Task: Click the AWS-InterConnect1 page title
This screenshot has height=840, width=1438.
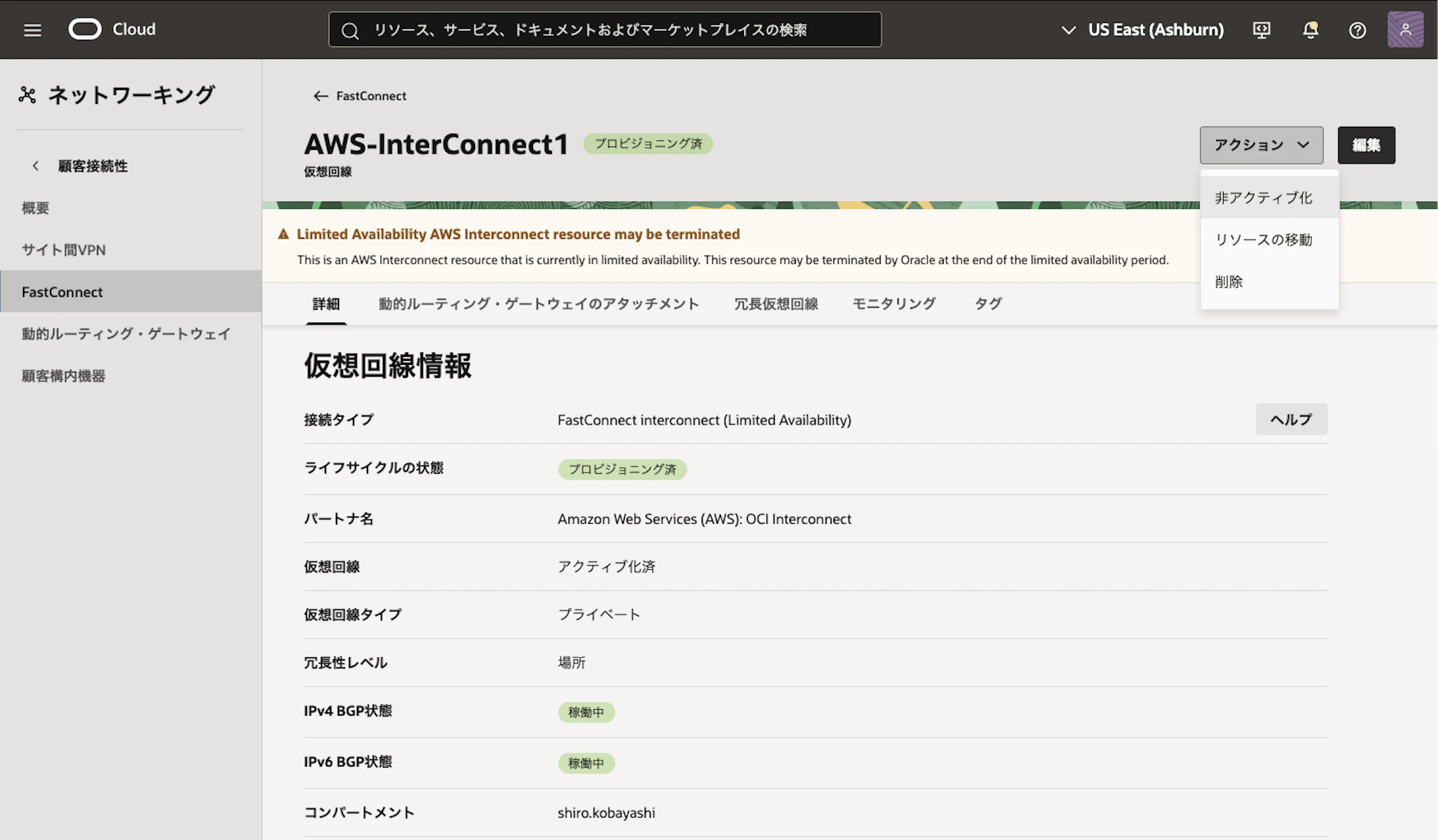Action: pos(436,144)
